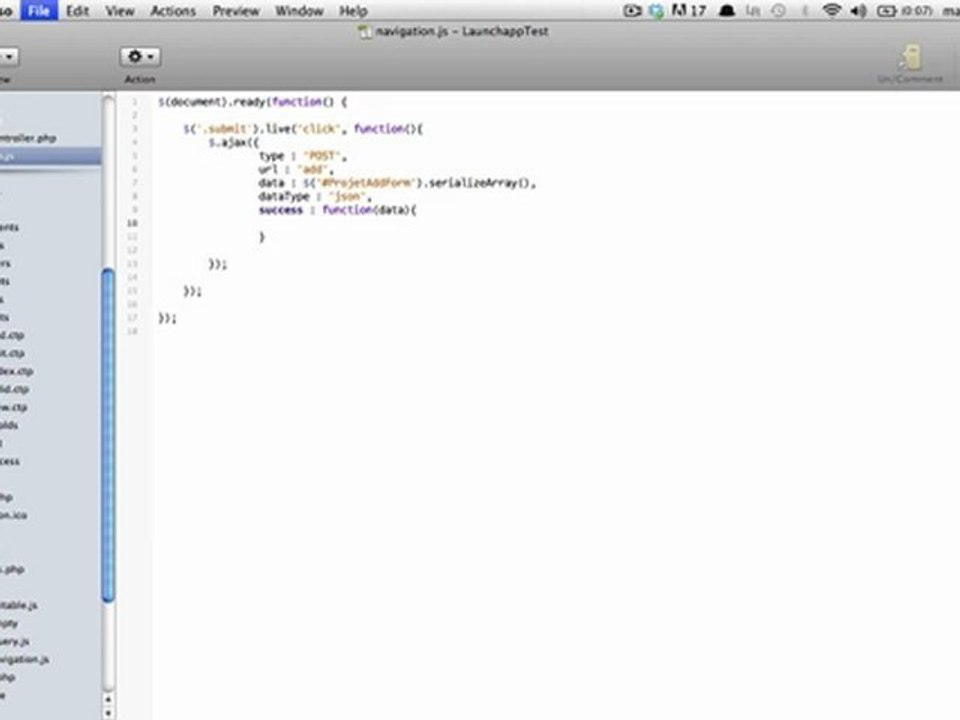960x720 pixels.
Task: Select the favicon.ico file in sidebar
Action: [x=13, y=515]
